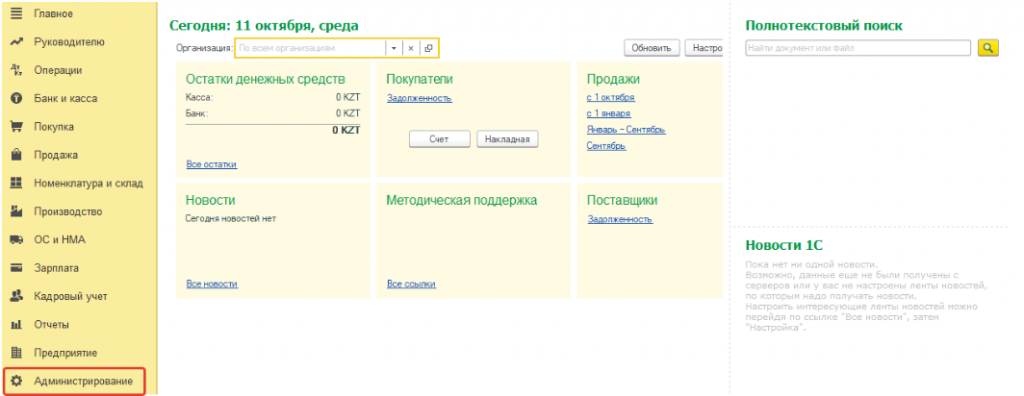Click the Продажи heading

point(613,79)
